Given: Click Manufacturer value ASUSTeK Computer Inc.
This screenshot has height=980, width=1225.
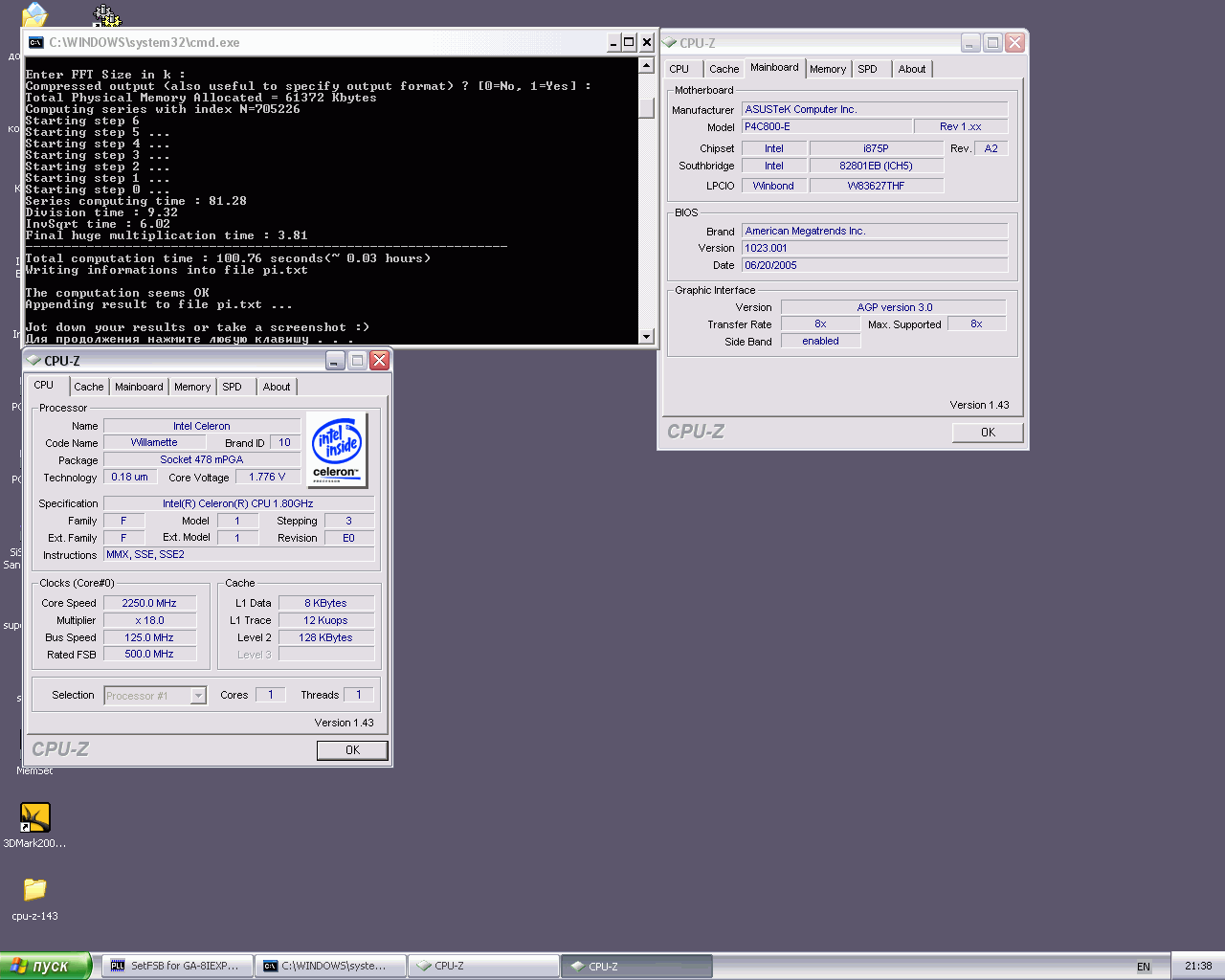Looking at the screenshot, I should click(x=875, y=109).
